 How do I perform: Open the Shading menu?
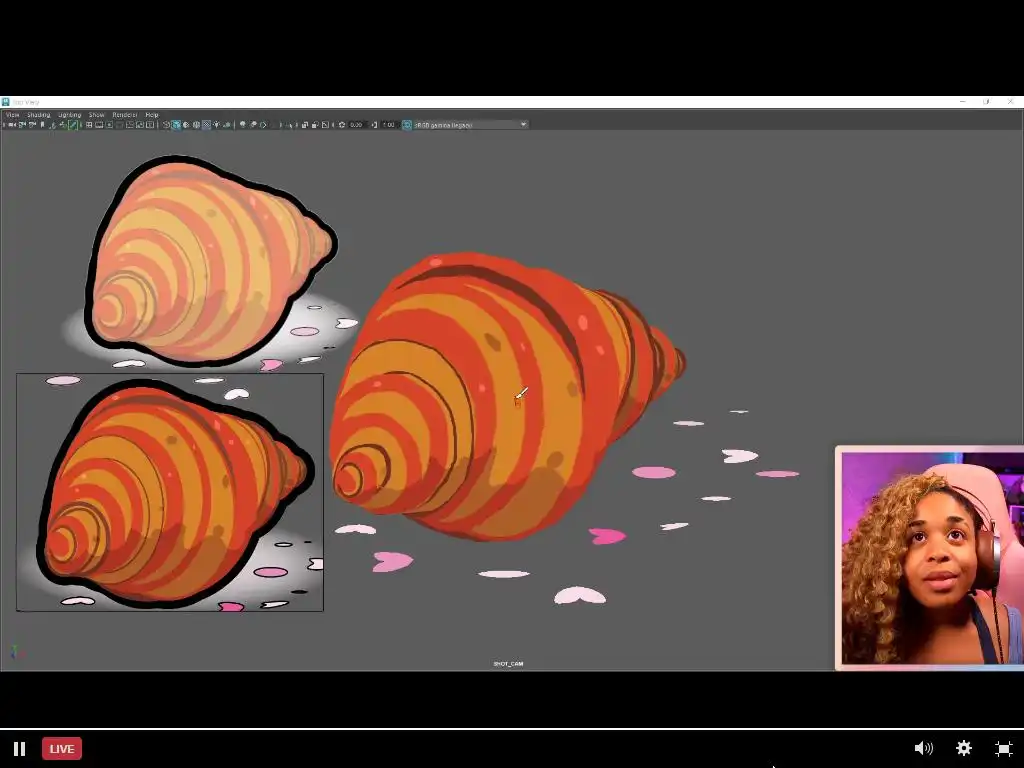click(39, 115)
